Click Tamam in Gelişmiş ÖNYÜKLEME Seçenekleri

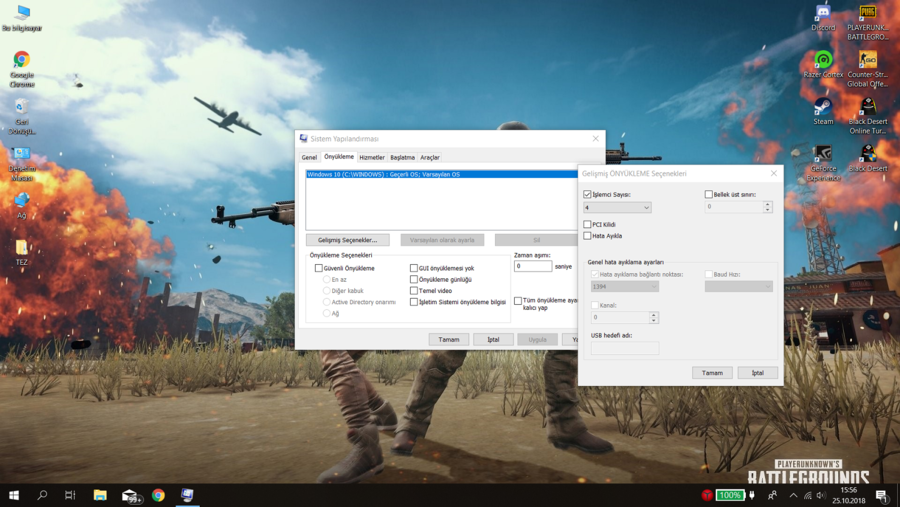click(712, 373)
